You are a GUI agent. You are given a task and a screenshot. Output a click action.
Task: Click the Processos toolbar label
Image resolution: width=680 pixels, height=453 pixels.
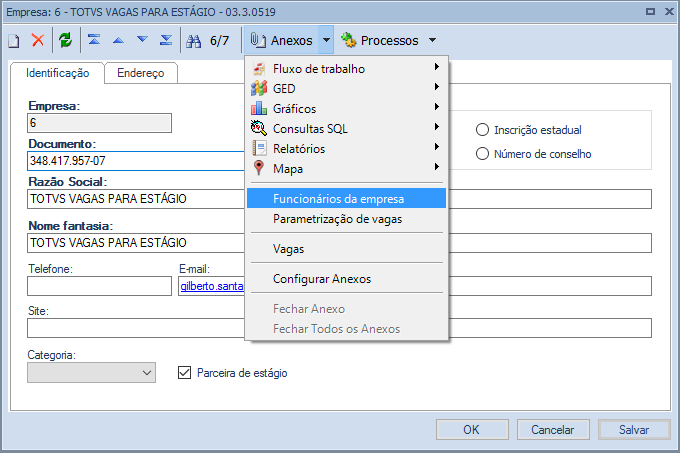click(389, 40)
